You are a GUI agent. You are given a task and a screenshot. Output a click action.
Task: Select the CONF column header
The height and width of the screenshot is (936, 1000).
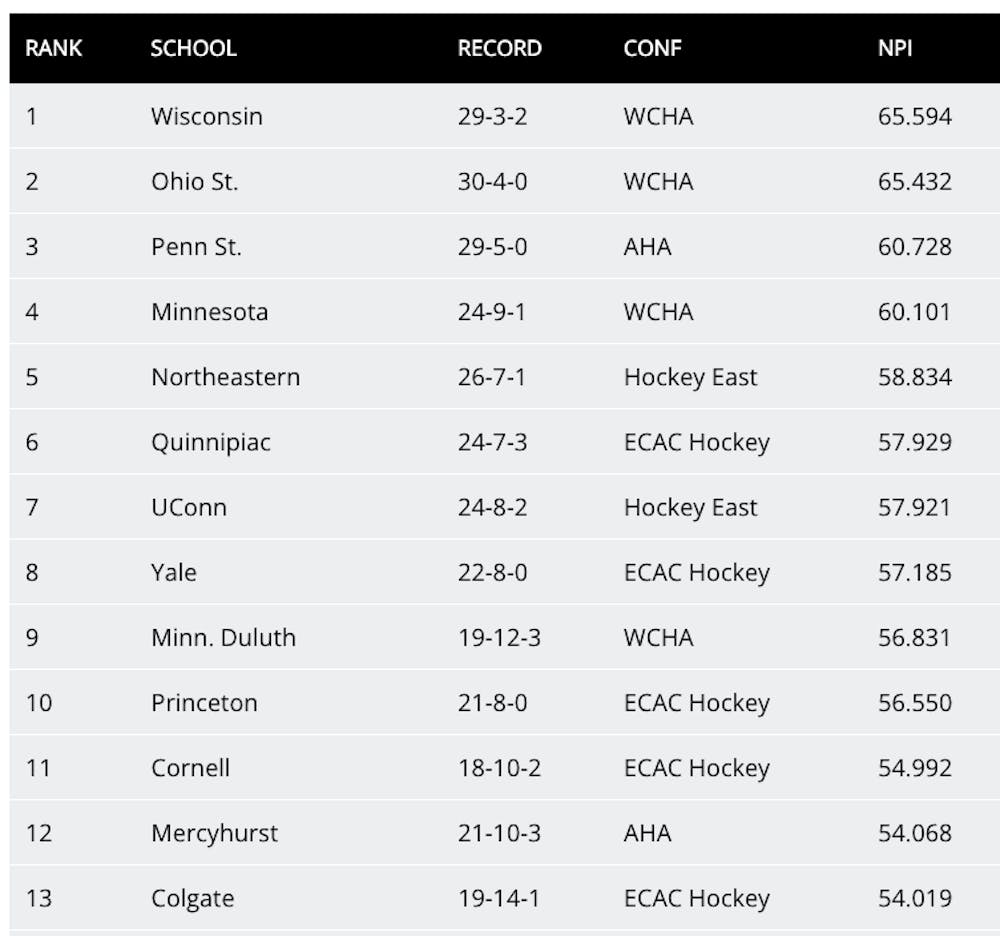coord(652,48)
